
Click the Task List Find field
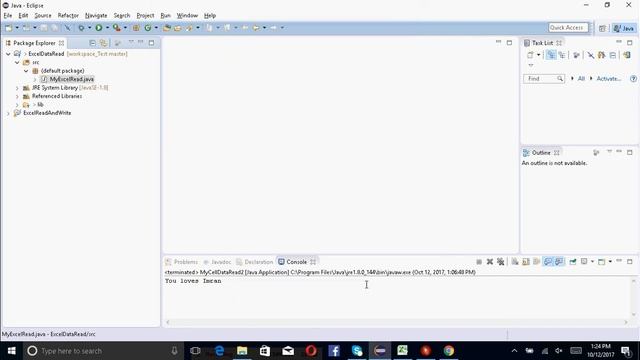[544, 78]
